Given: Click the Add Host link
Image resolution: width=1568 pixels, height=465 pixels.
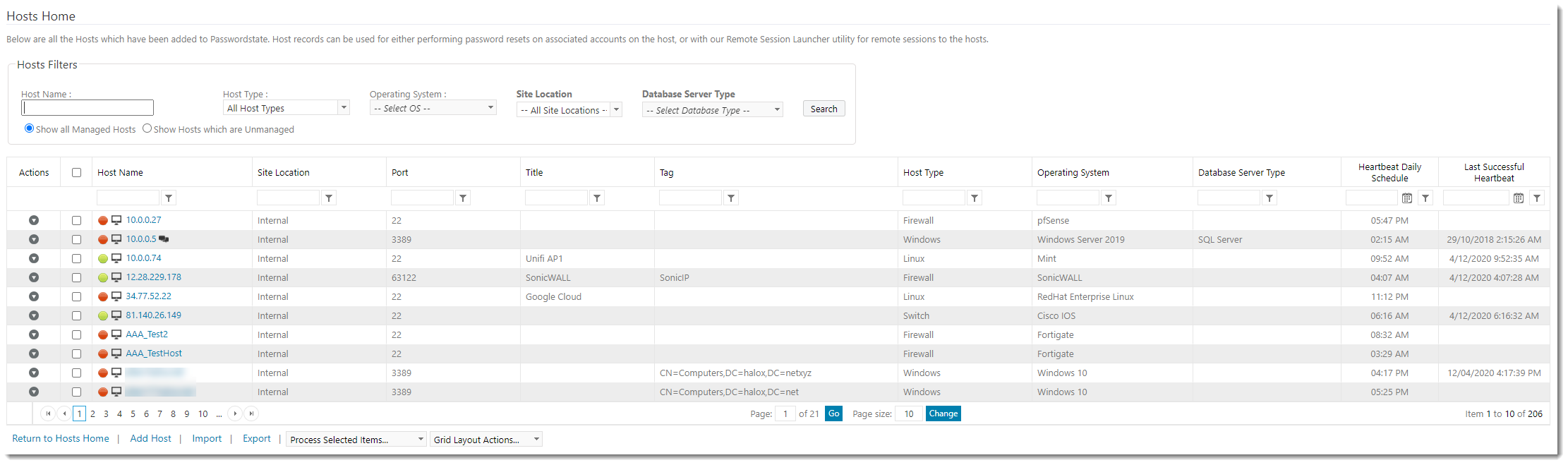Looking at the screenshot, I should coord(150,439).
